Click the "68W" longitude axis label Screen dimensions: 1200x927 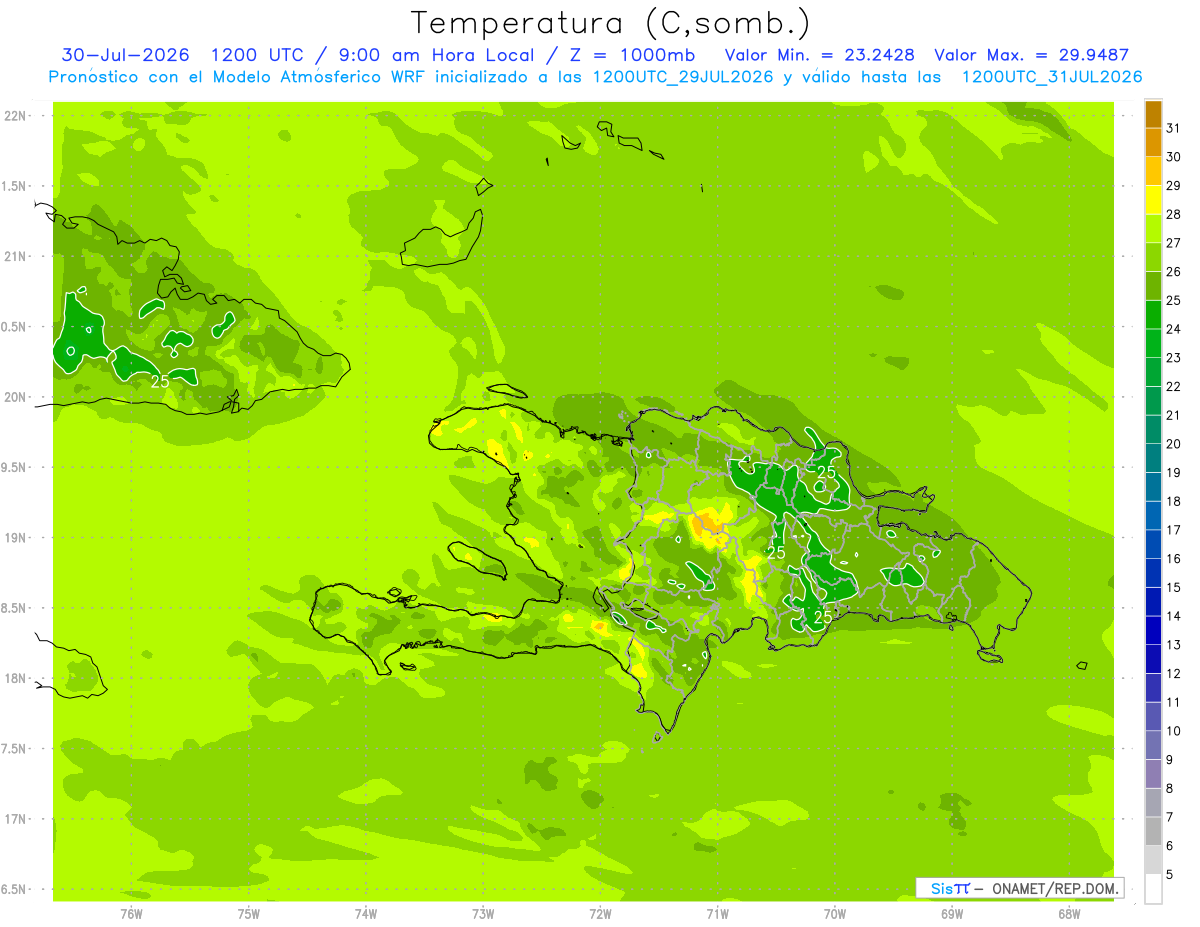coord(1069,914)
